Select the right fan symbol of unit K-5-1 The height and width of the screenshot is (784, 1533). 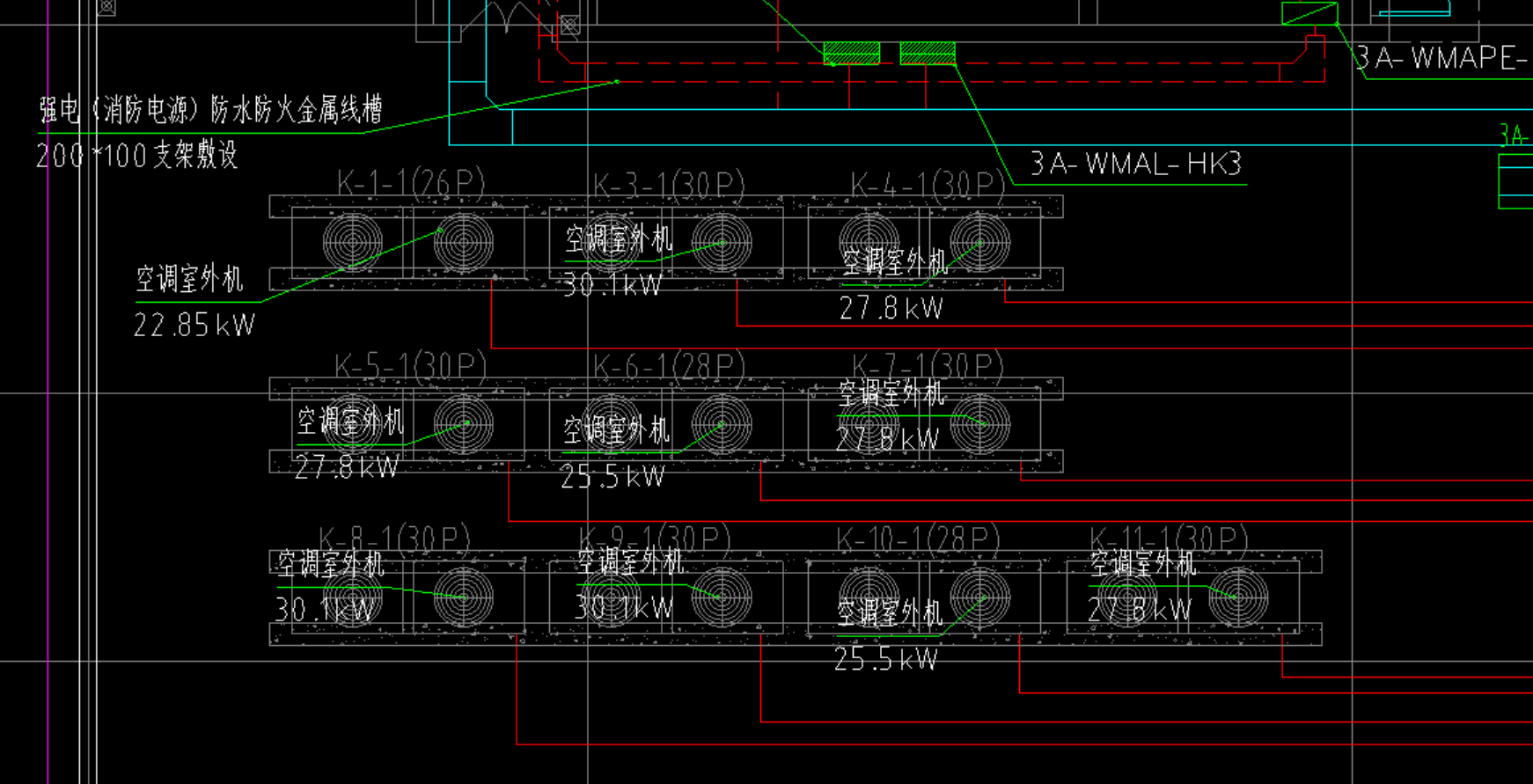[x=464, y=423]
